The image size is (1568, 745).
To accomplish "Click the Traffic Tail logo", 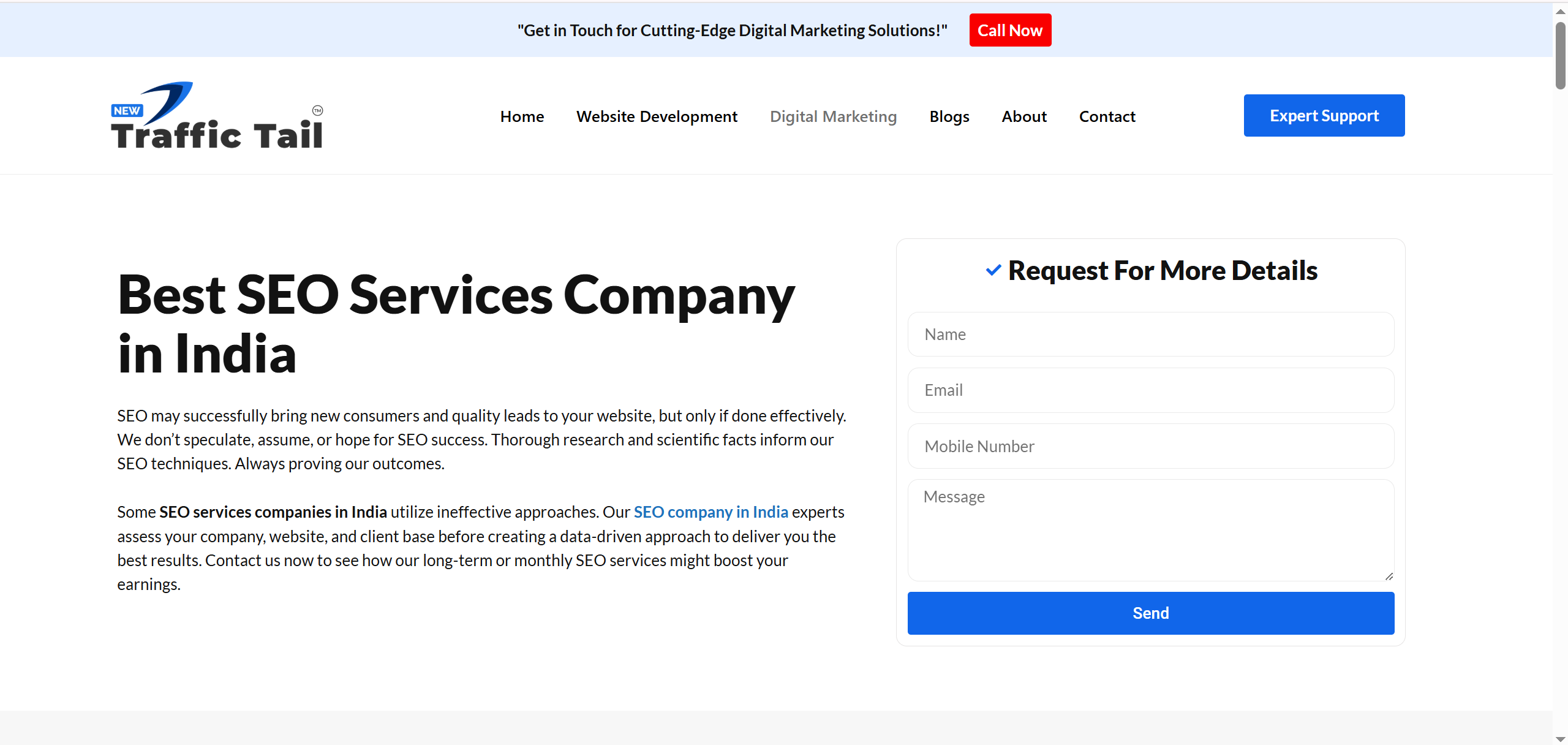I will coord(217,115).
